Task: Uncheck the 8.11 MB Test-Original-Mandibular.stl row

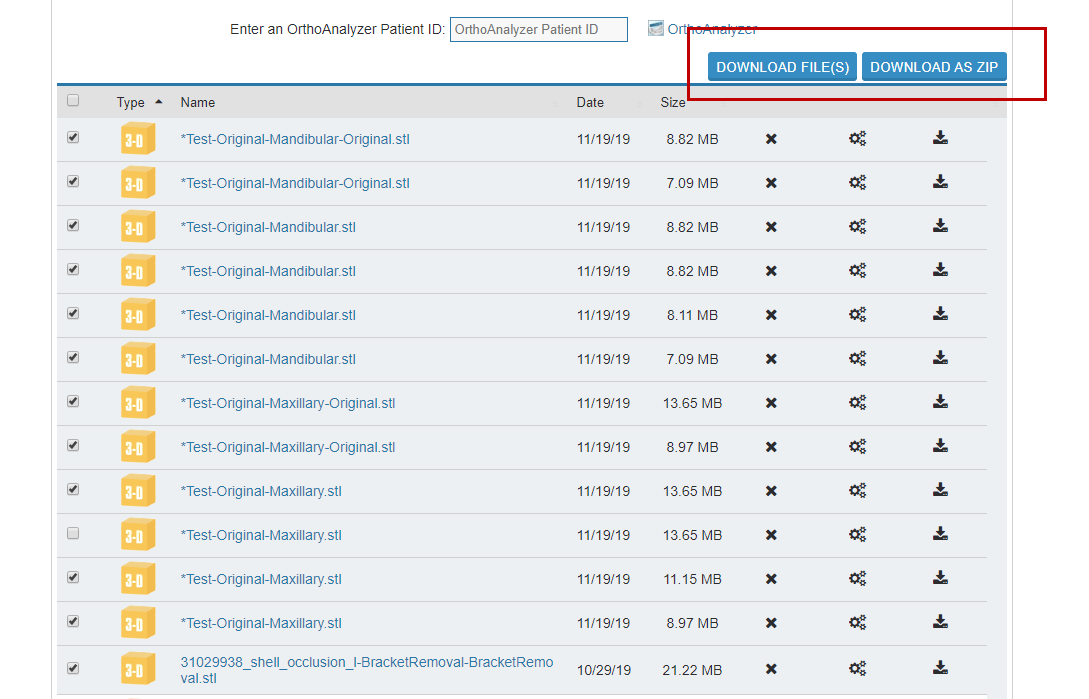Action: click(x=73, y=313)
